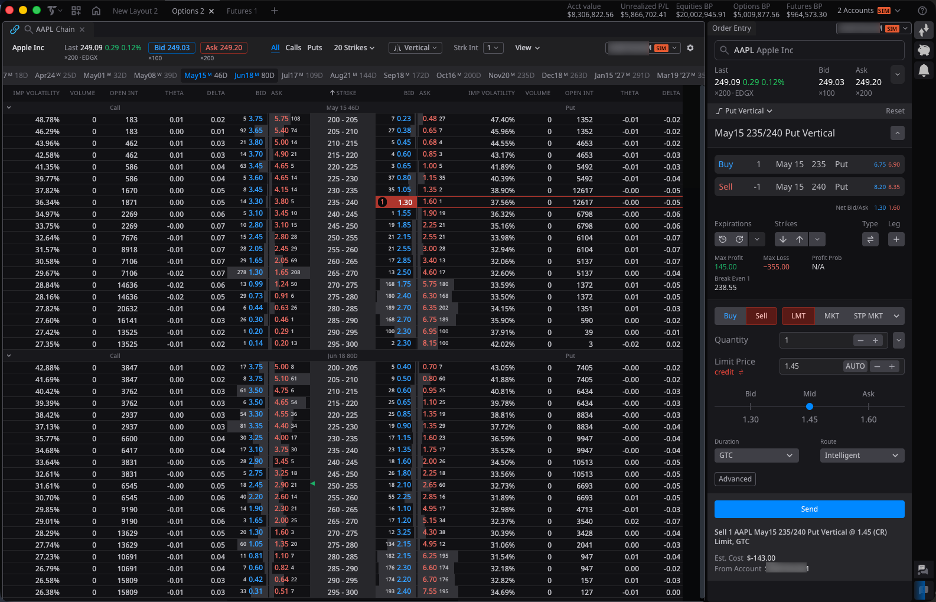Open the layout grid icon top-left
This screenshot has width=936, height=602.
click(76, 10)
